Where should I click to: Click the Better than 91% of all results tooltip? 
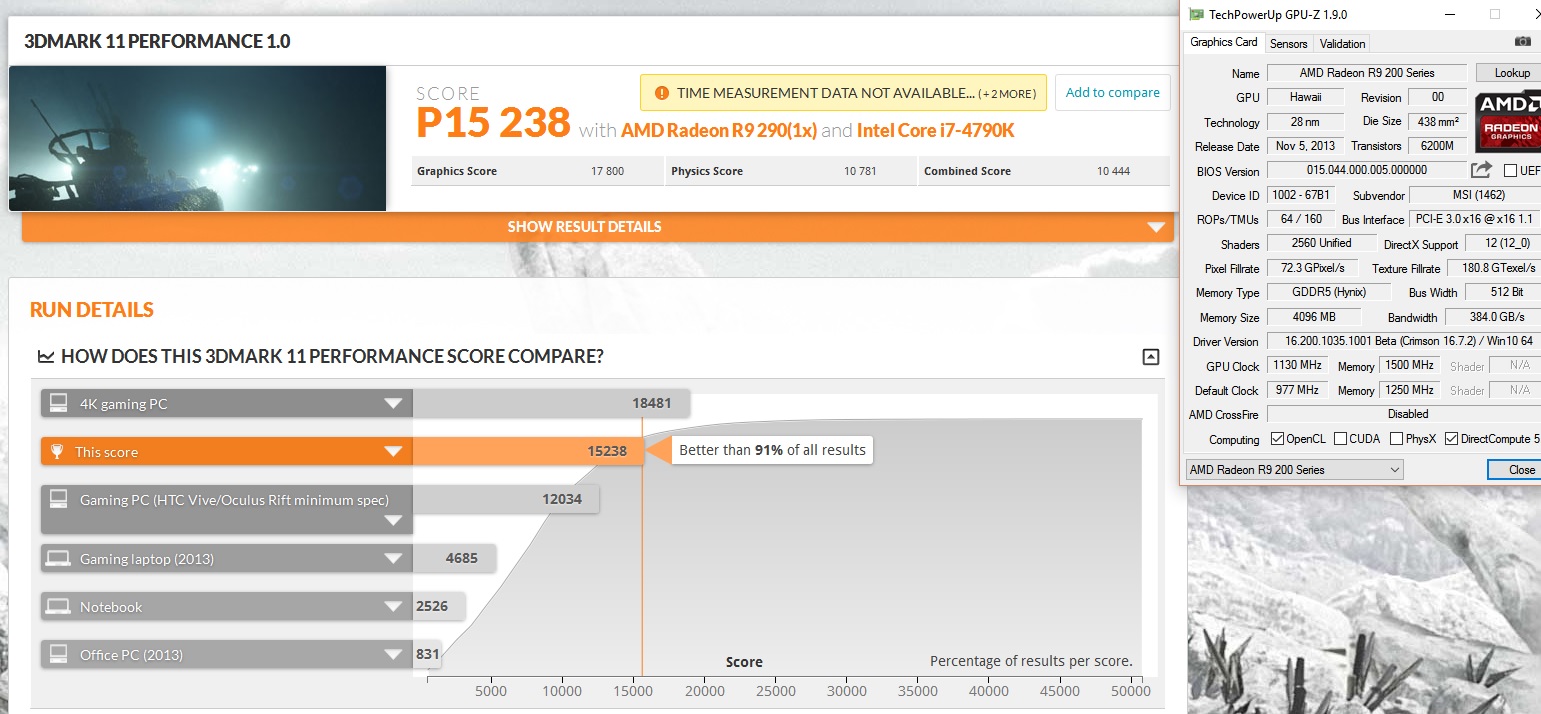[772, 451]
